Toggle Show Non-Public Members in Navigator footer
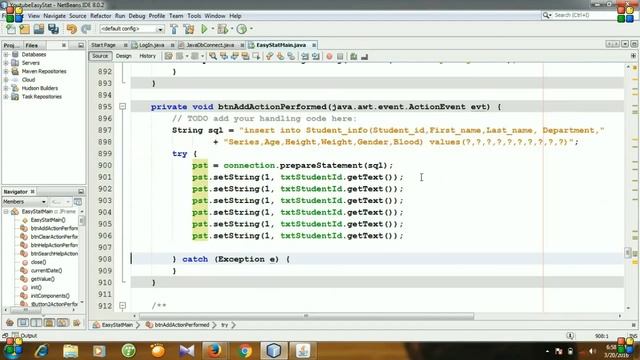The height and width of the screenshot is (360, 640). click(49, 323)
